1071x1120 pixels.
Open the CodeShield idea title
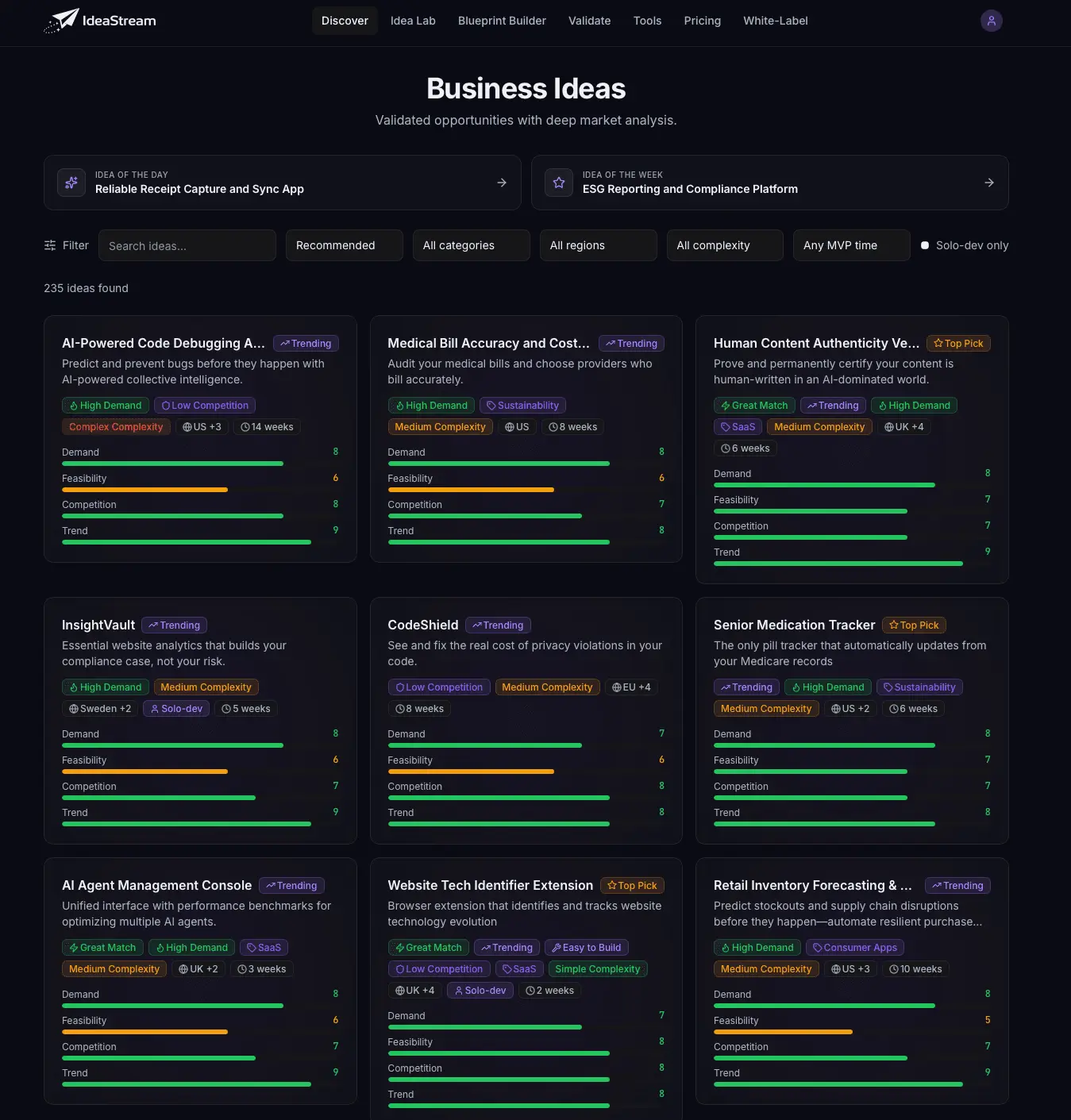(423, 625)
